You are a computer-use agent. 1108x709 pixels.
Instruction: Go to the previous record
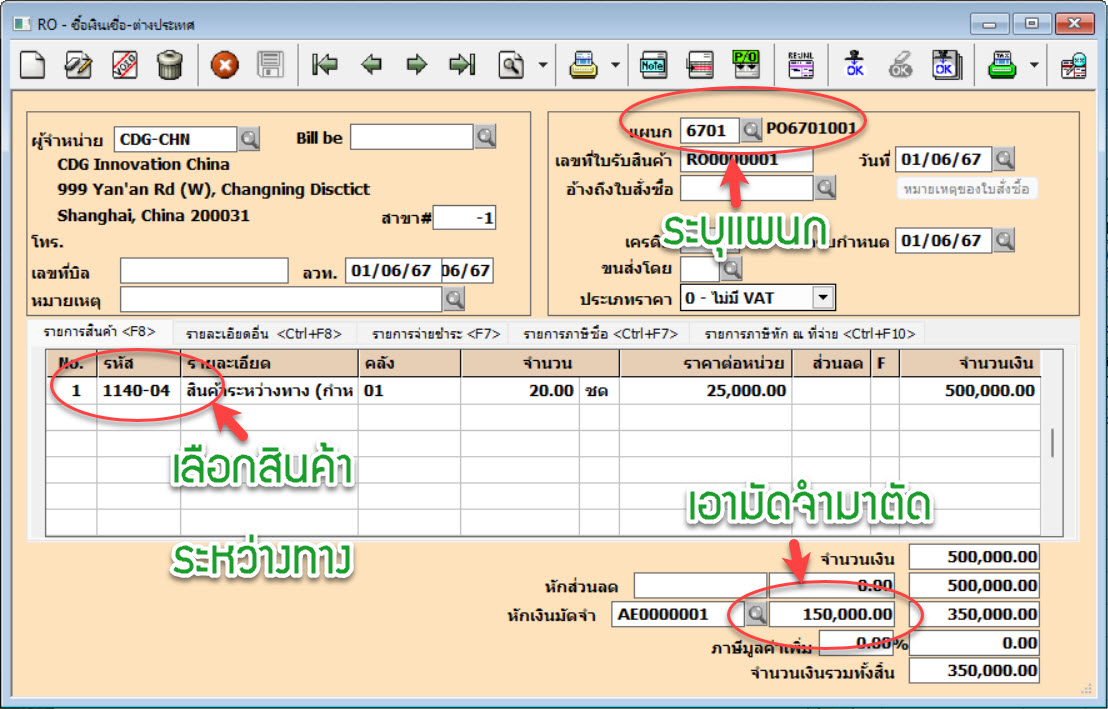(x=371, y=65)
